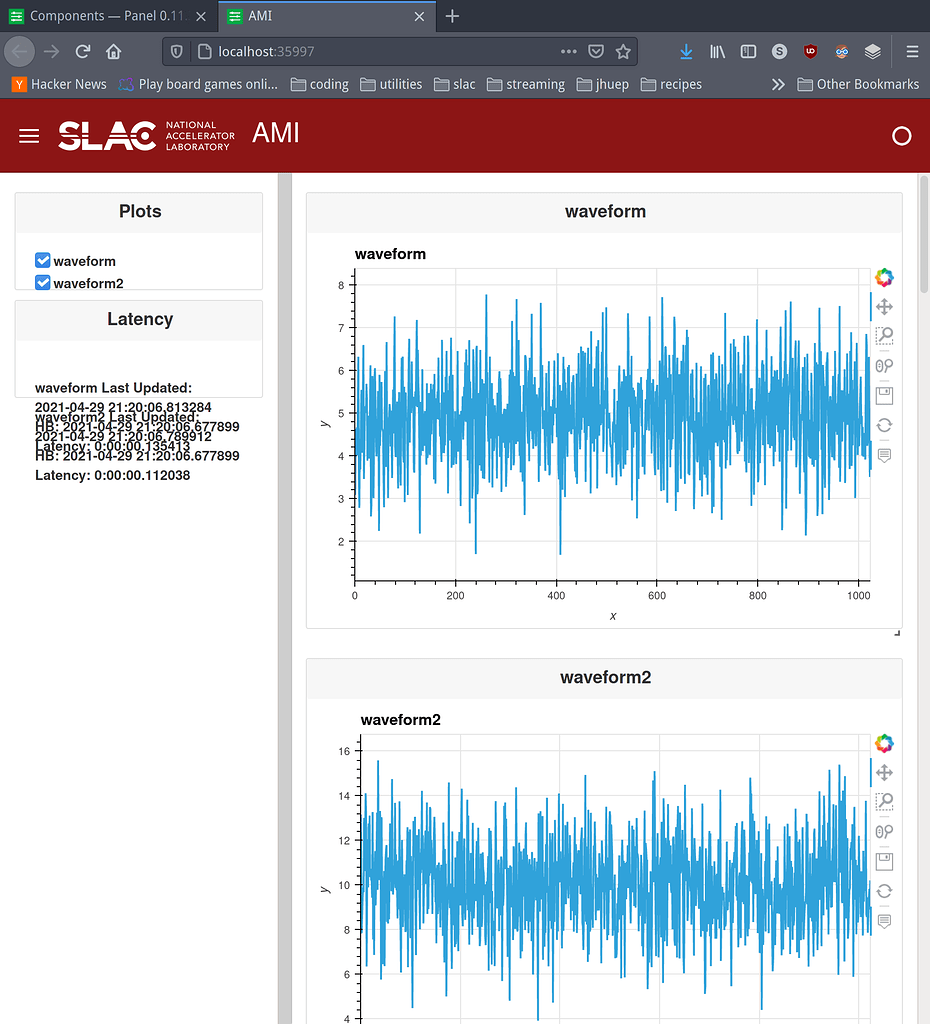The height and width of the screenshot is (1024, 930).
Task: Select the Pan tool on the waveform2 plot
Action: click(884, 772)
